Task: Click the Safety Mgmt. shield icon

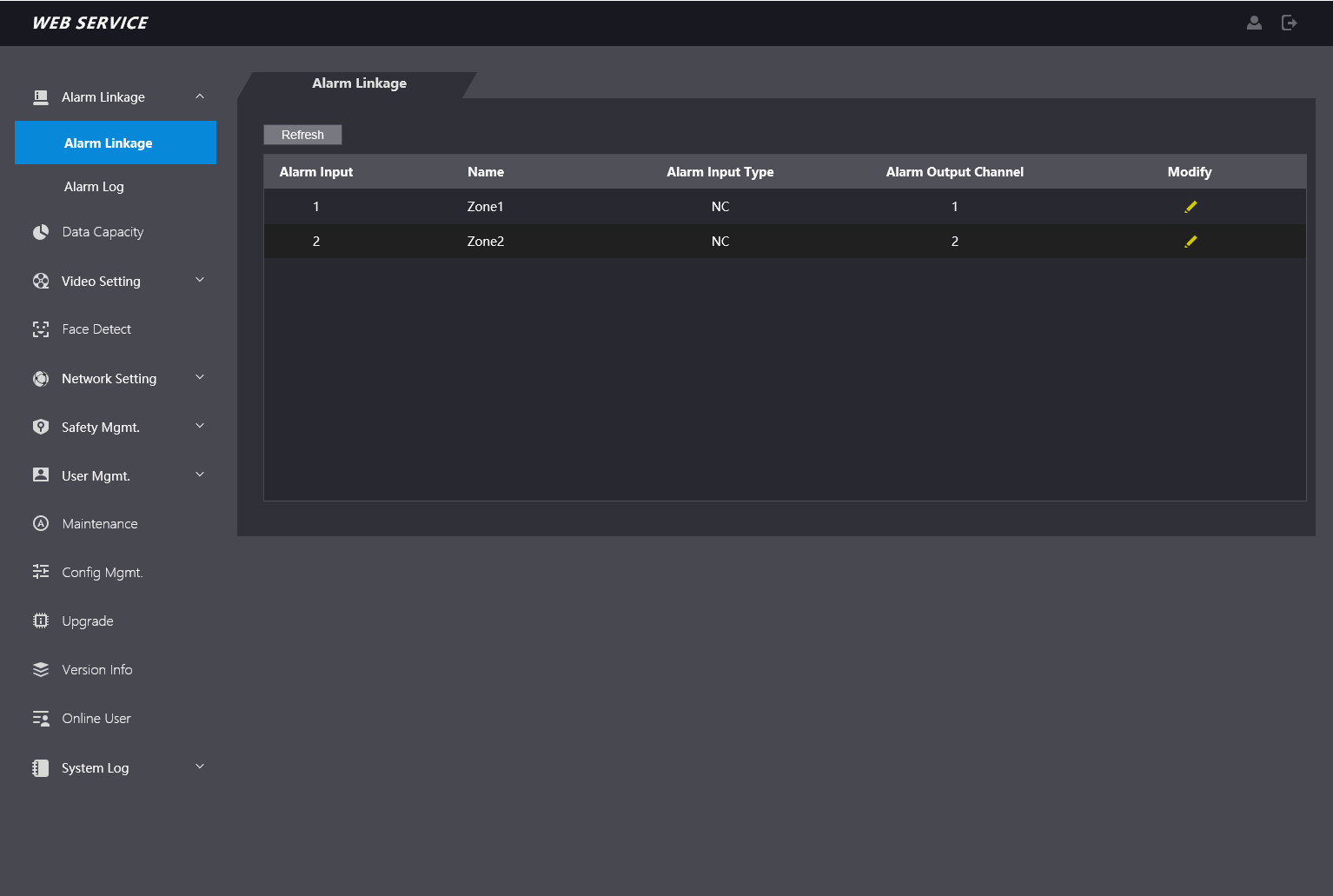Action: 41,427
